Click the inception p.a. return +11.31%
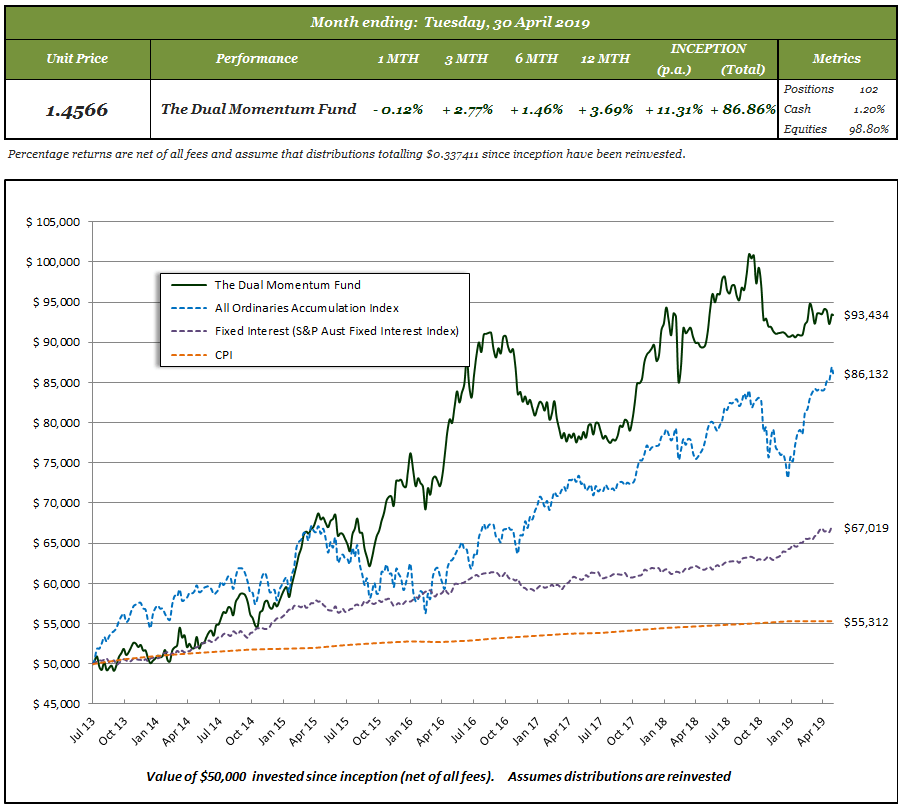The height and width of the screenshot is (808, 898). [x=674, y=109]
